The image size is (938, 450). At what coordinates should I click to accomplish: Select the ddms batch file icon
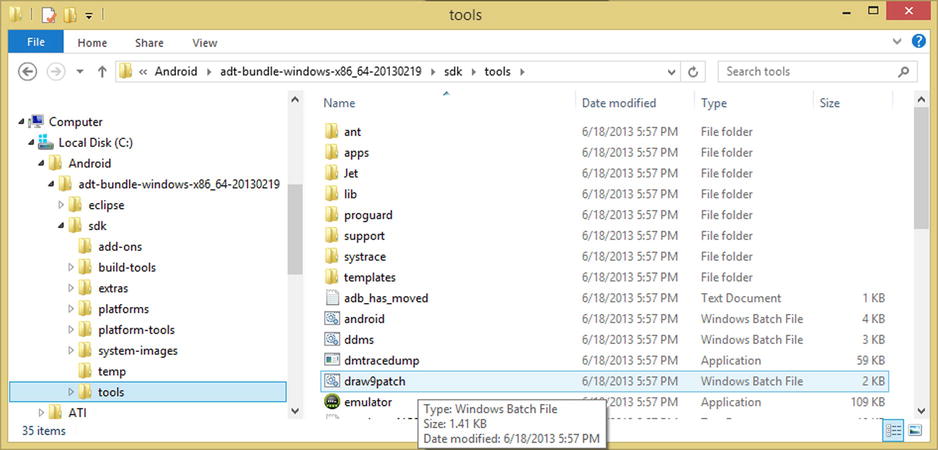click(x=331, y=340)
